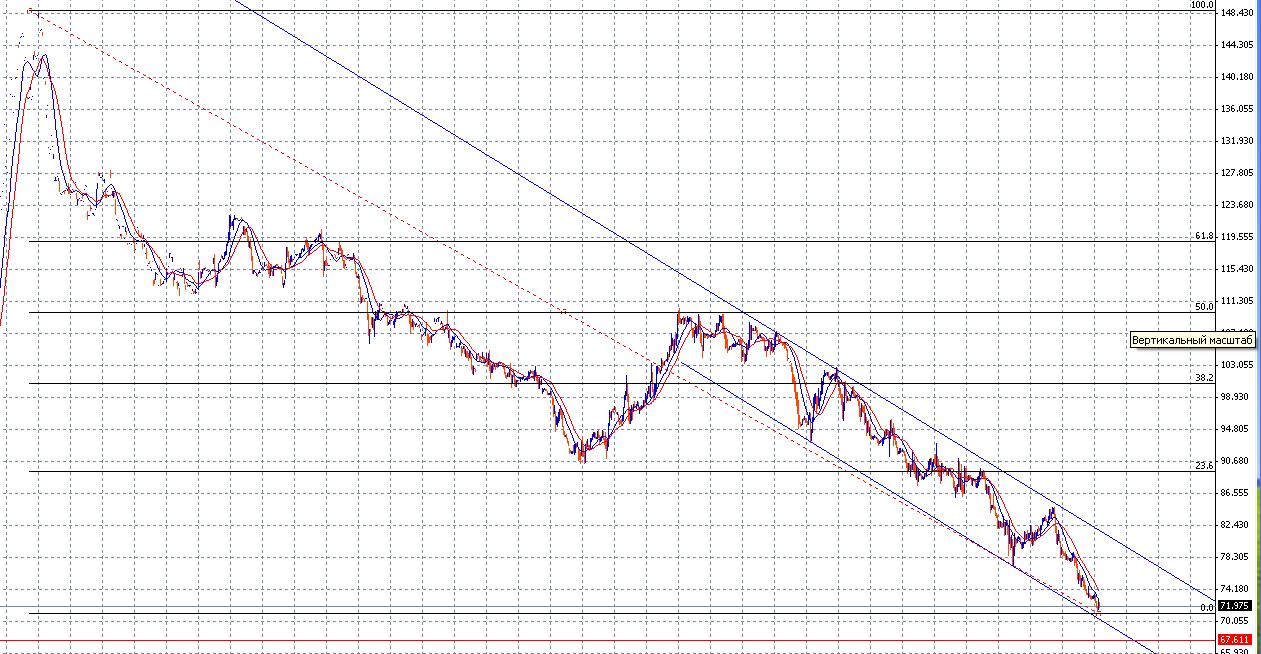The width and height of the screenshot is (1261, 654).
Task: Click the 74.180 price scale value
Action: tap(1237, 589)
